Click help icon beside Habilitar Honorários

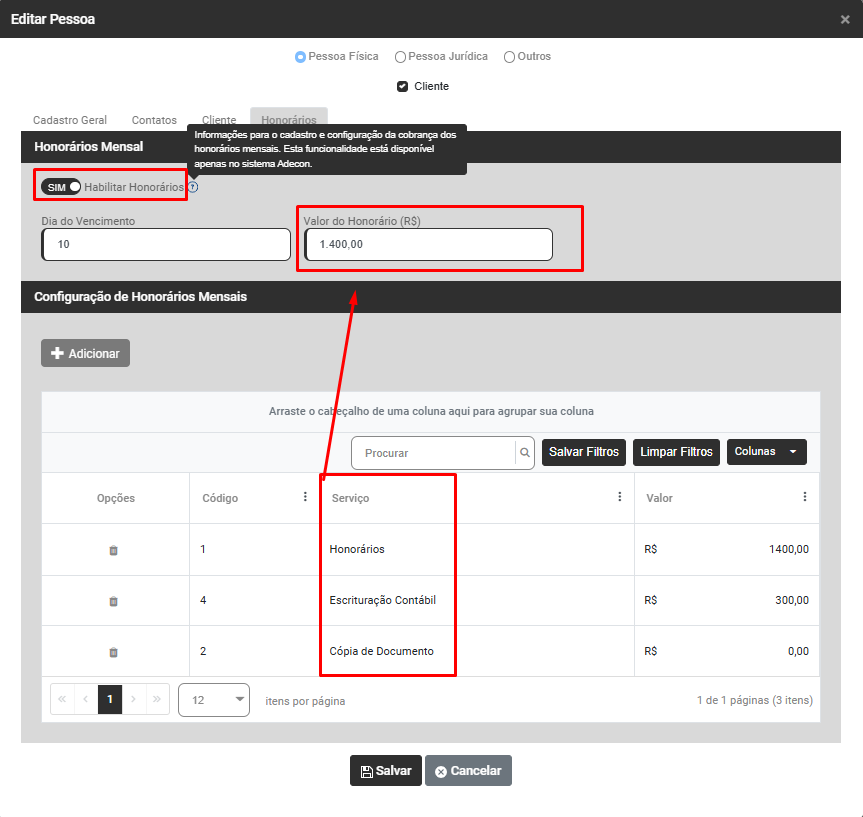click(x=193, y=187)
